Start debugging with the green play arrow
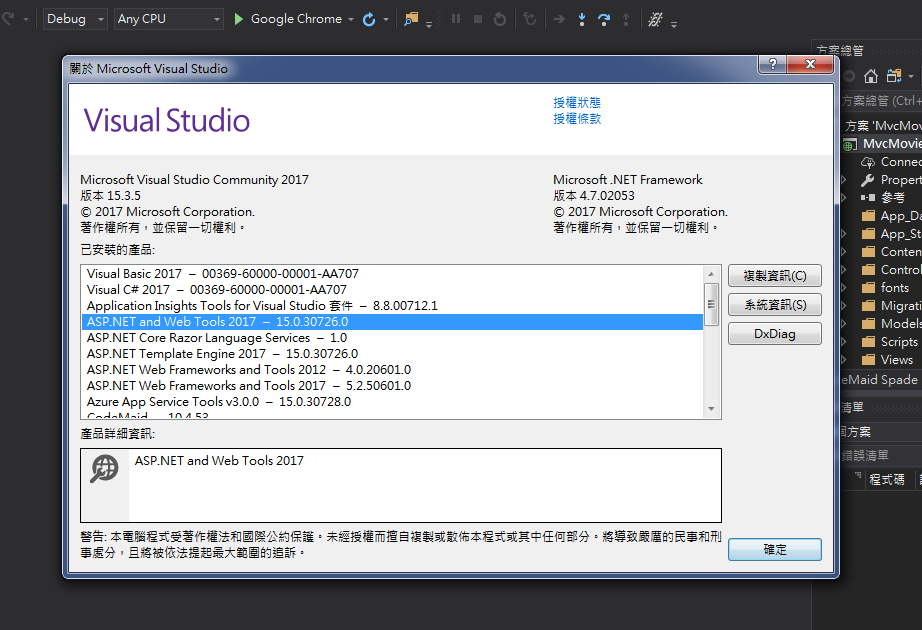Image resolution: width=922 pixels, height=630 pixels. pos(239,19)
